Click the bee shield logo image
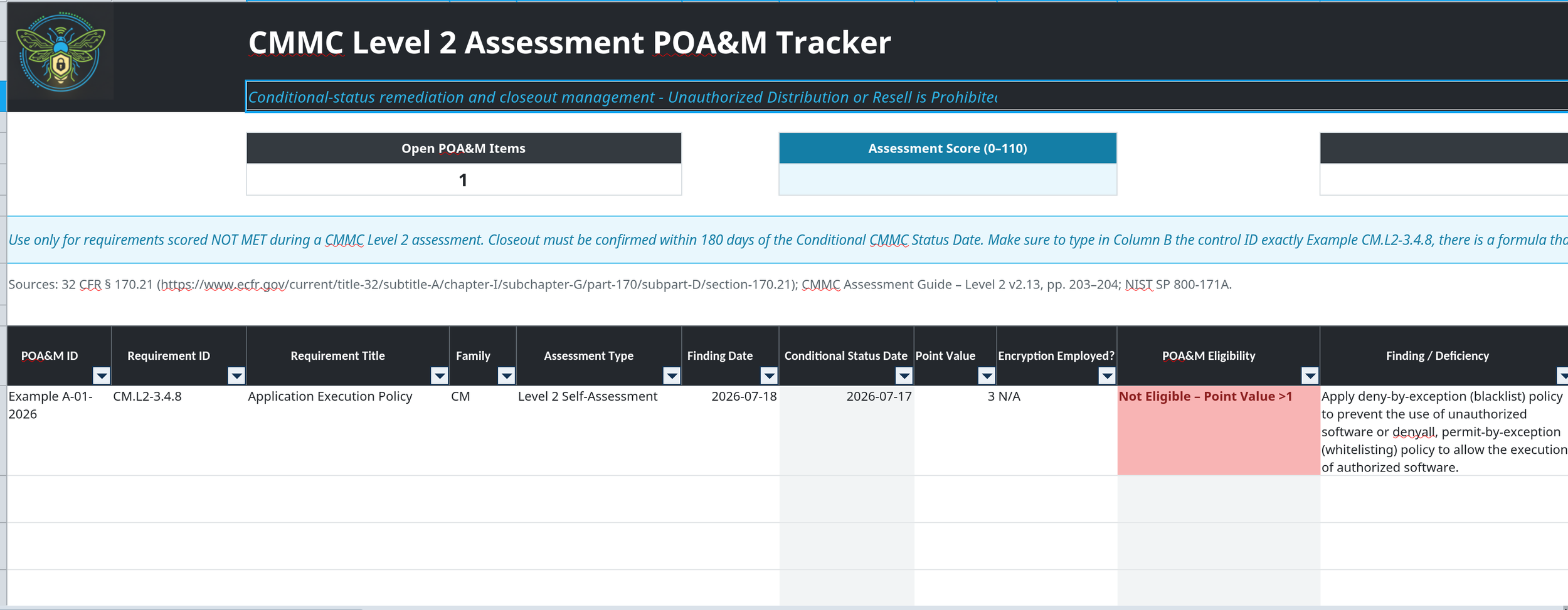 click(61, 53)
